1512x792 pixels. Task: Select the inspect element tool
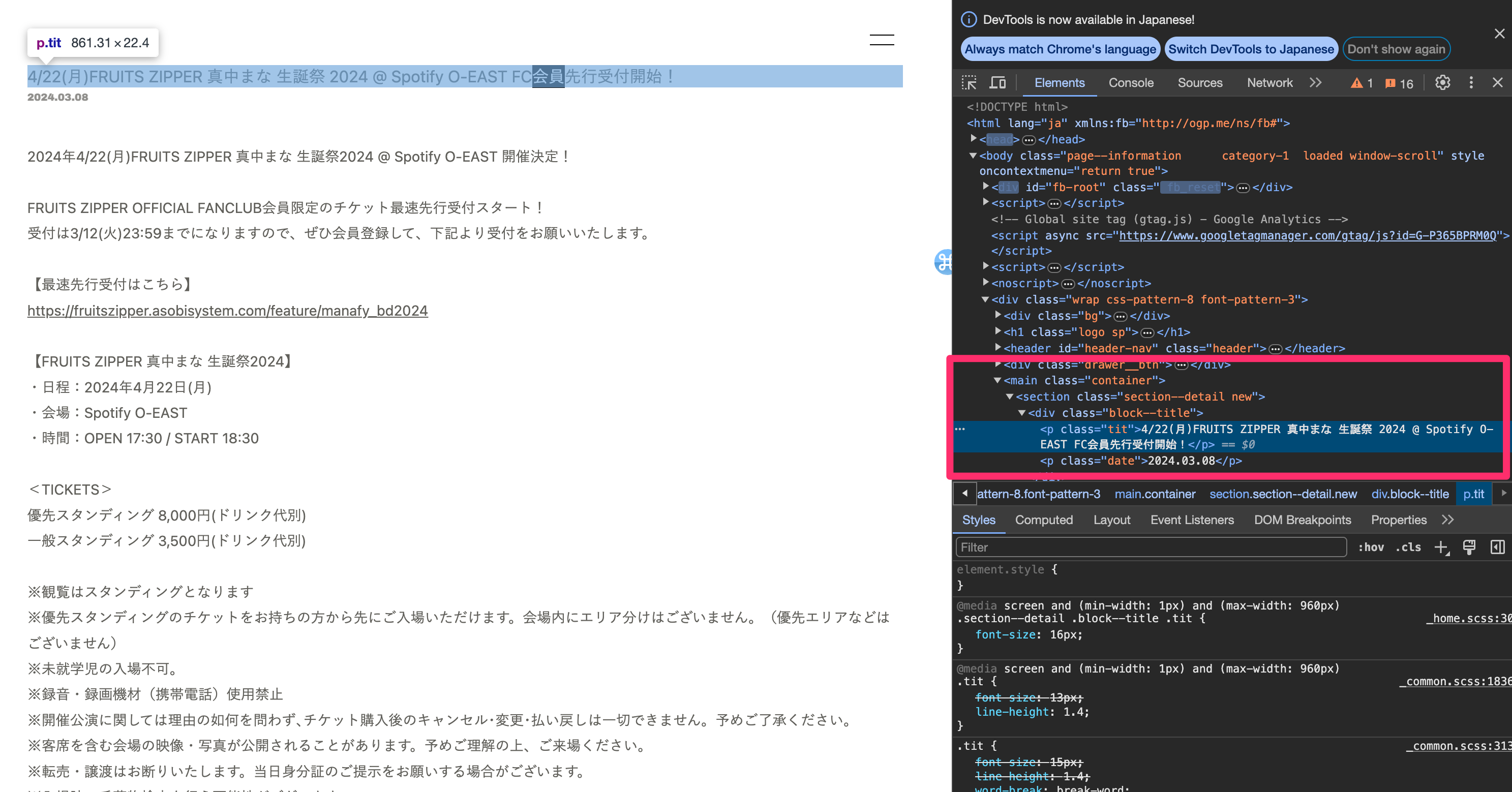point(969,83)
